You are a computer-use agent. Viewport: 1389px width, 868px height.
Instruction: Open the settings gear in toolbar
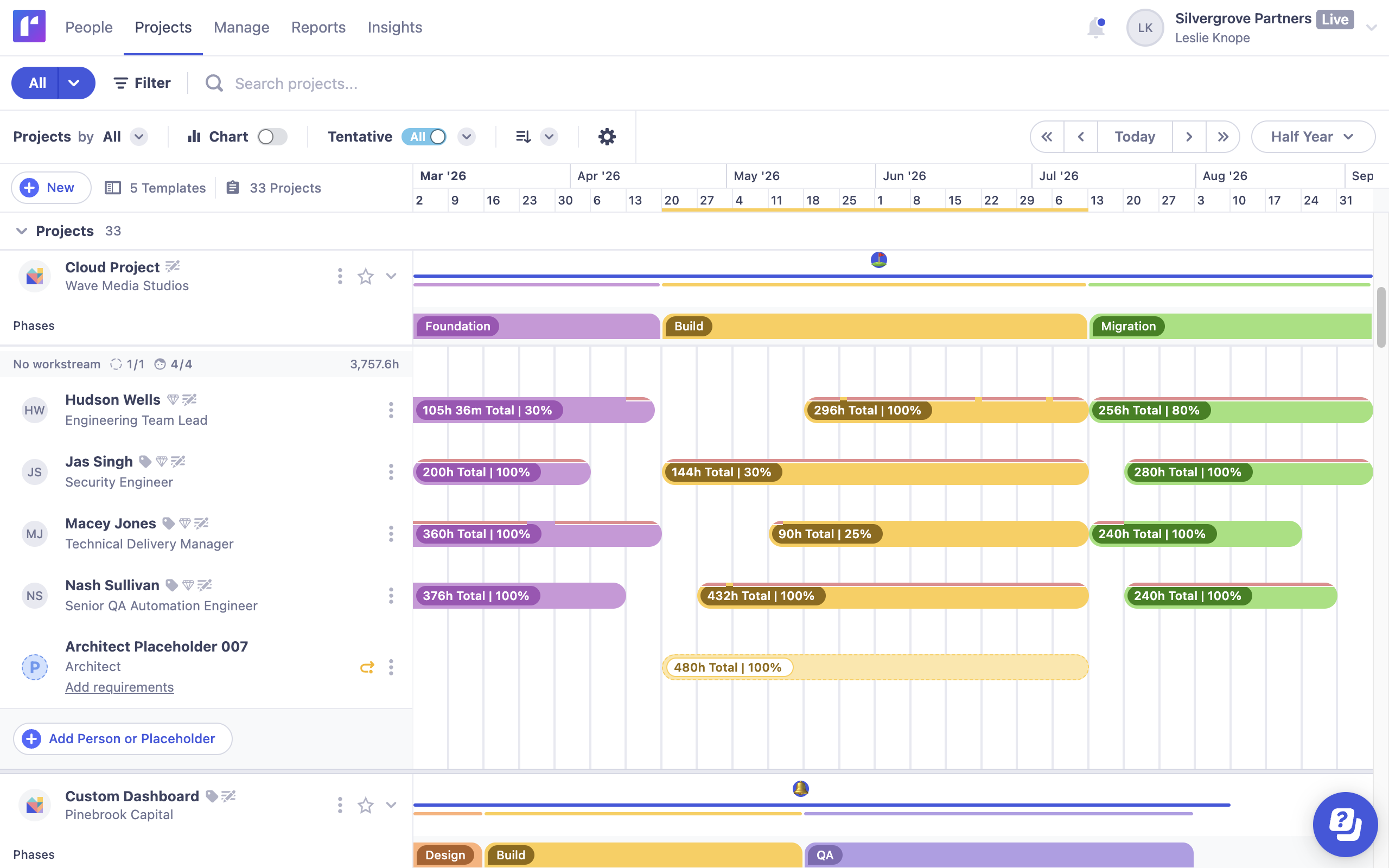tap(607, 137)
